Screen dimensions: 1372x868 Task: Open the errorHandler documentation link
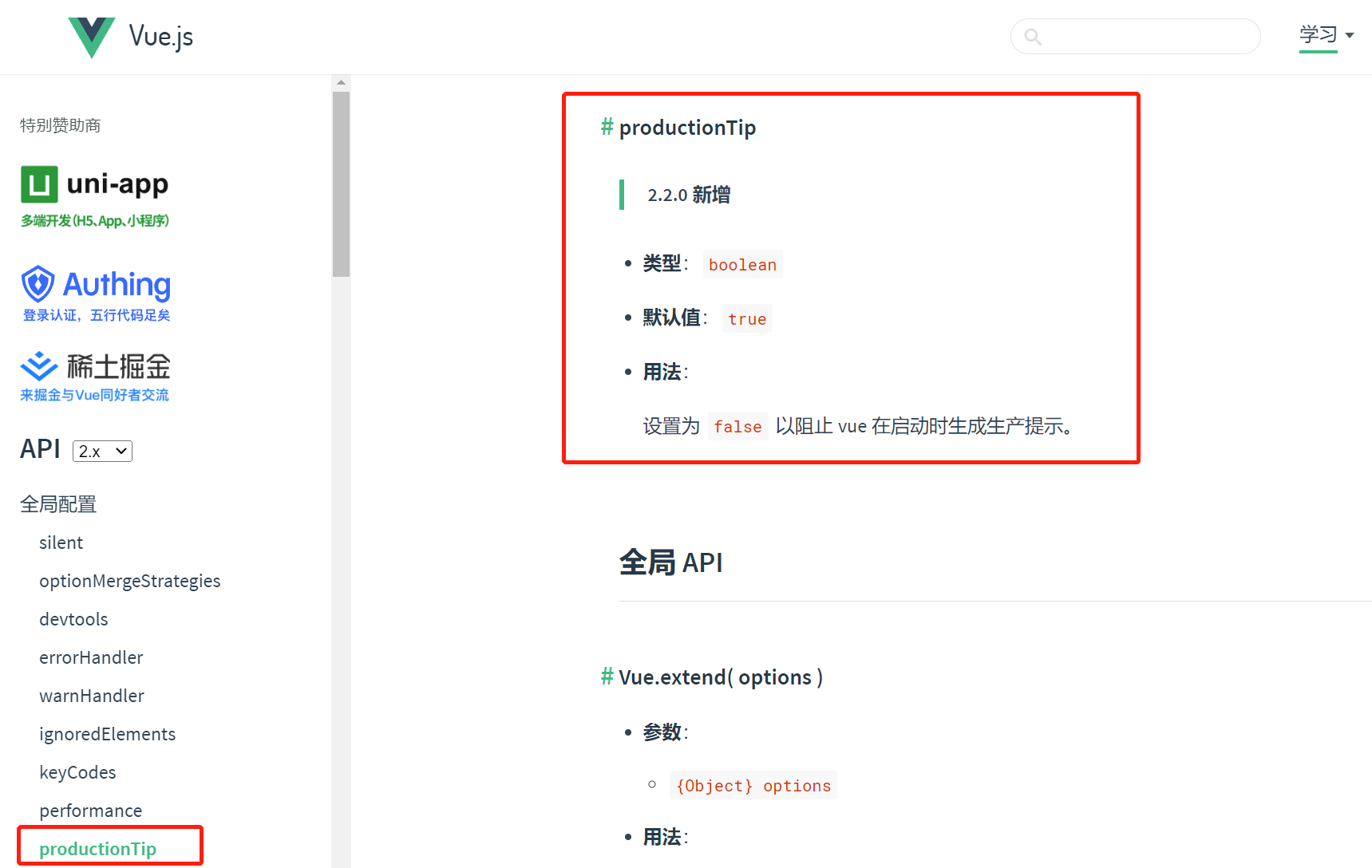click(91, 657)
